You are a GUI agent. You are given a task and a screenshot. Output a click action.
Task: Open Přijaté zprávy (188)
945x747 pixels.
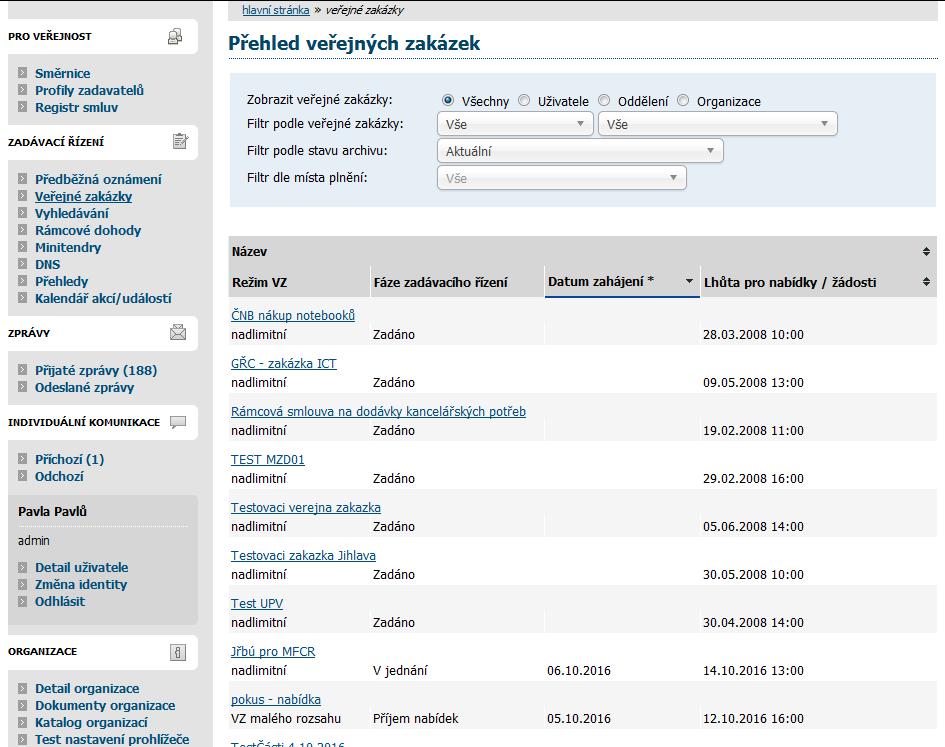(96, 370)
